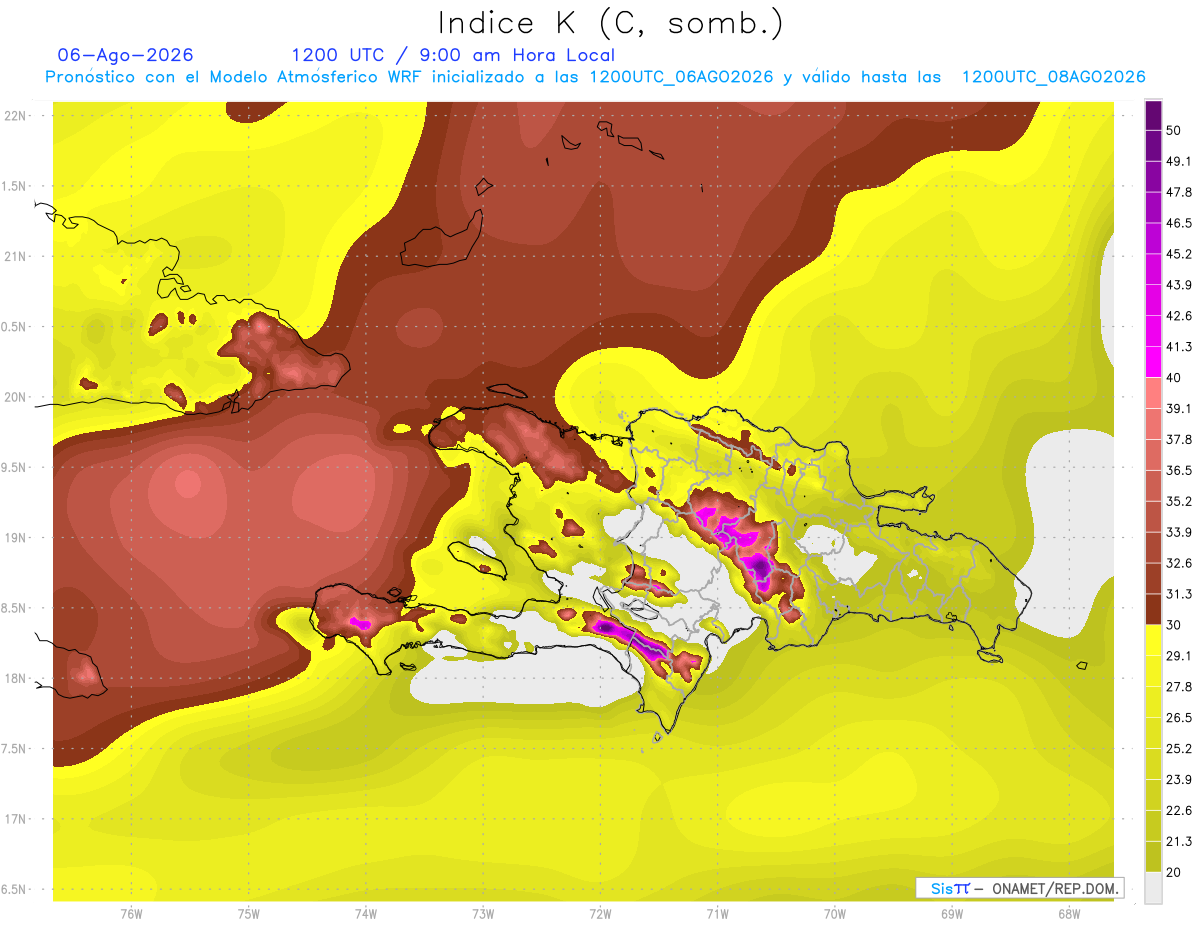Click the legend value '33.9'

coord(1179,532)
